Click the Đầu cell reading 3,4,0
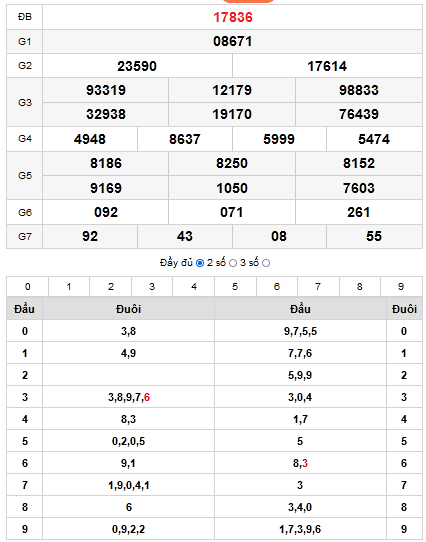The height and width of the screenshot is (542, 426). 300,507
